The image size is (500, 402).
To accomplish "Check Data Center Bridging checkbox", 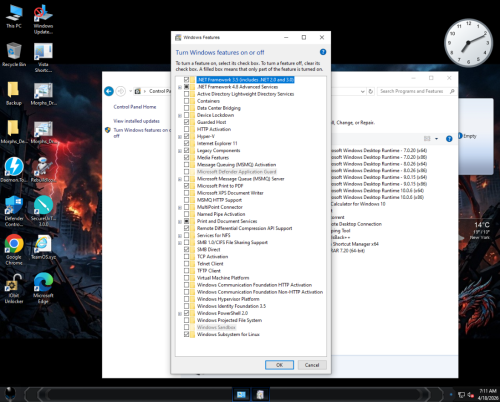I will [x=186, y=108].
